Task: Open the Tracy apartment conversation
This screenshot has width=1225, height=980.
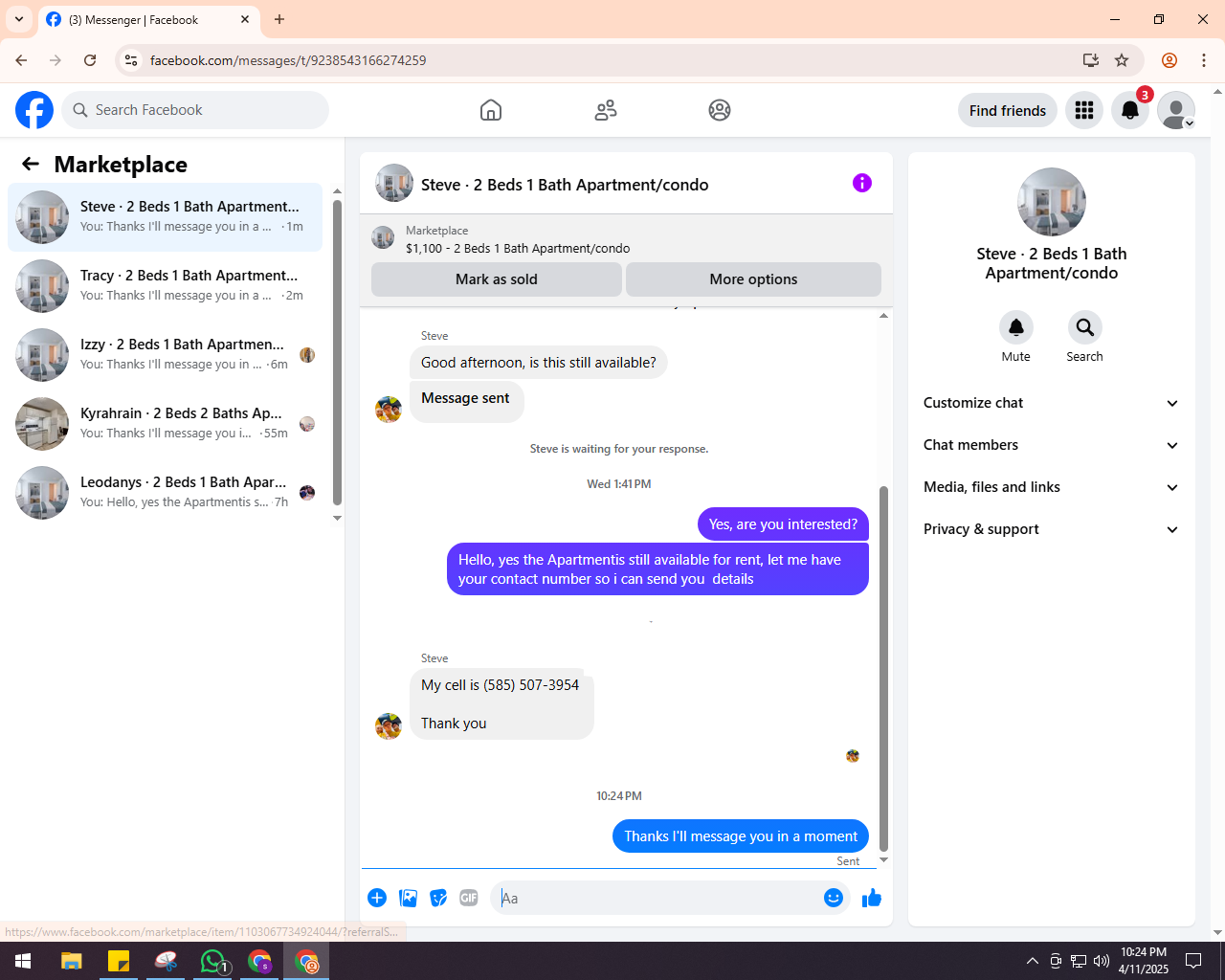Action: (165, 286)
